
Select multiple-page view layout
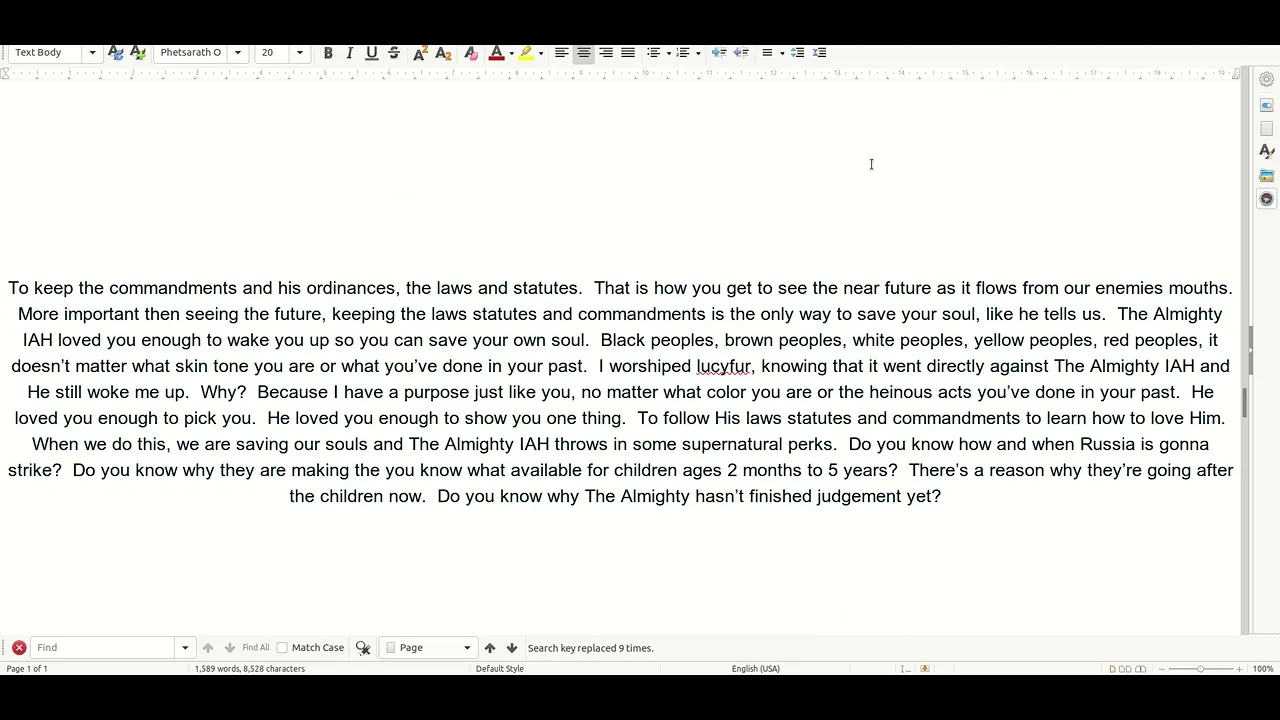point(1125,669)
